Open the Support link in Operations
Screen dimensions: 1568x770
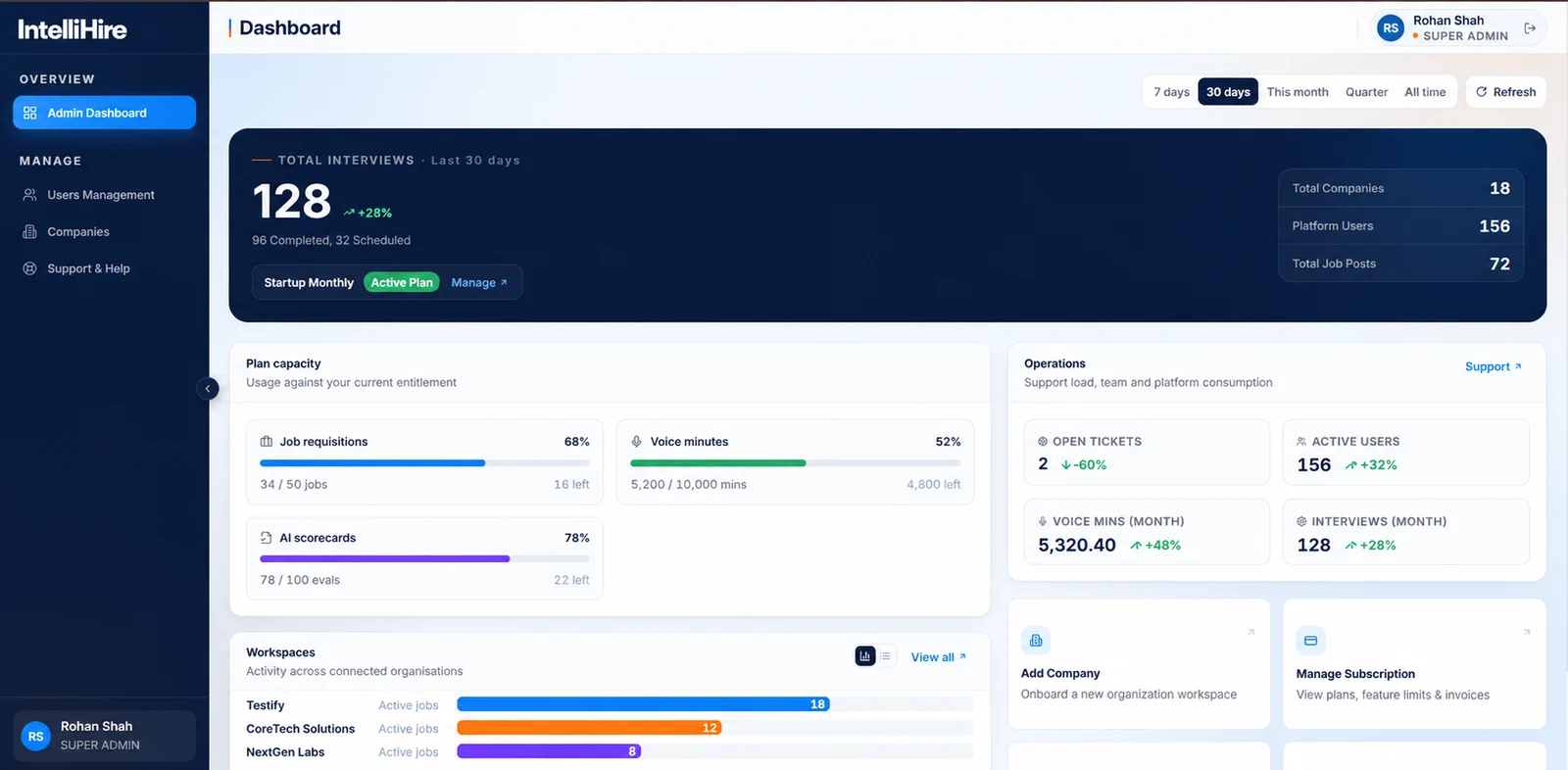[x=1493, y=366]
